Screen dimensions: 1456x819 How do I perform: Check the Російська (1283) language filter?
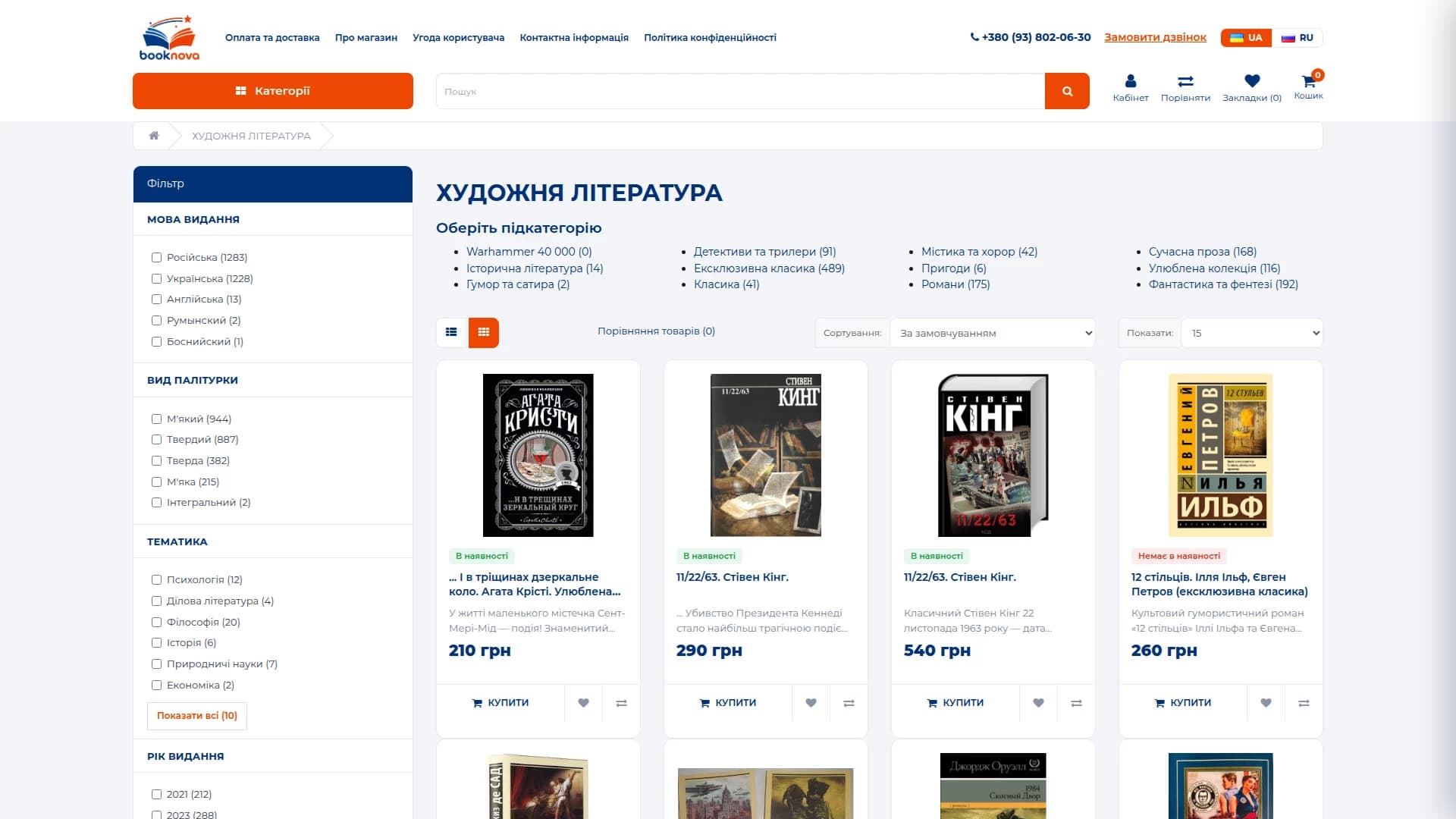tap(156, 258)
